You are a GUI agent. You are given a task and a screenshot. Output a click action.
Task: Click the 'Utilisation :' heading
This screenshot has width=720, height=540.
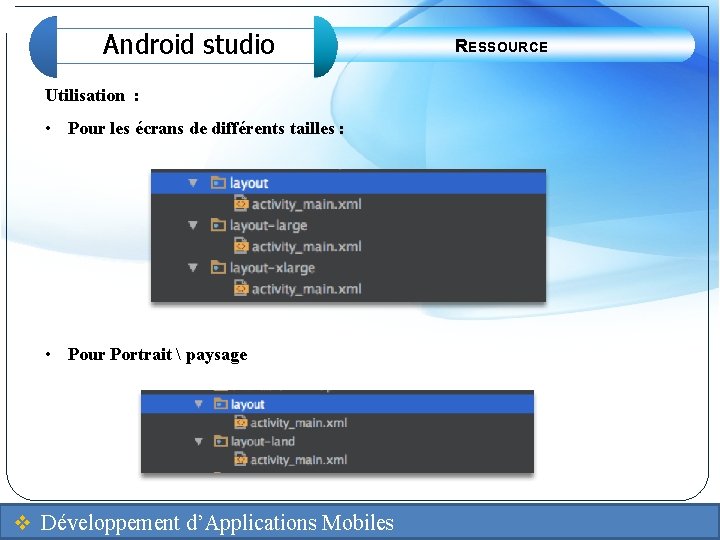[92, 96]
